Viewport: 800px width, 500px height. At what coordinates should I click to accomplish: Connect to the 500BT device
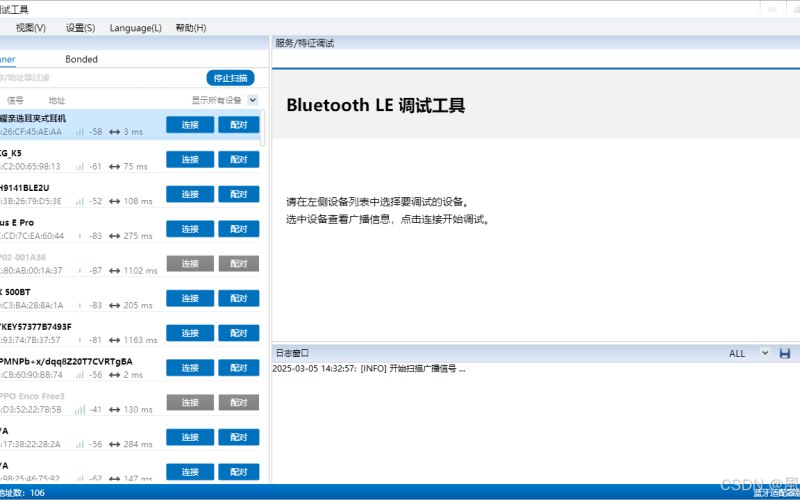tap(190, 298)
